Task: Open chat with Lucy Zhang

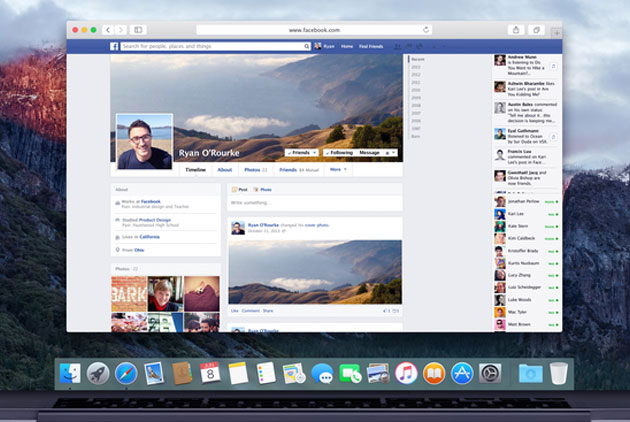Action: 527,275
